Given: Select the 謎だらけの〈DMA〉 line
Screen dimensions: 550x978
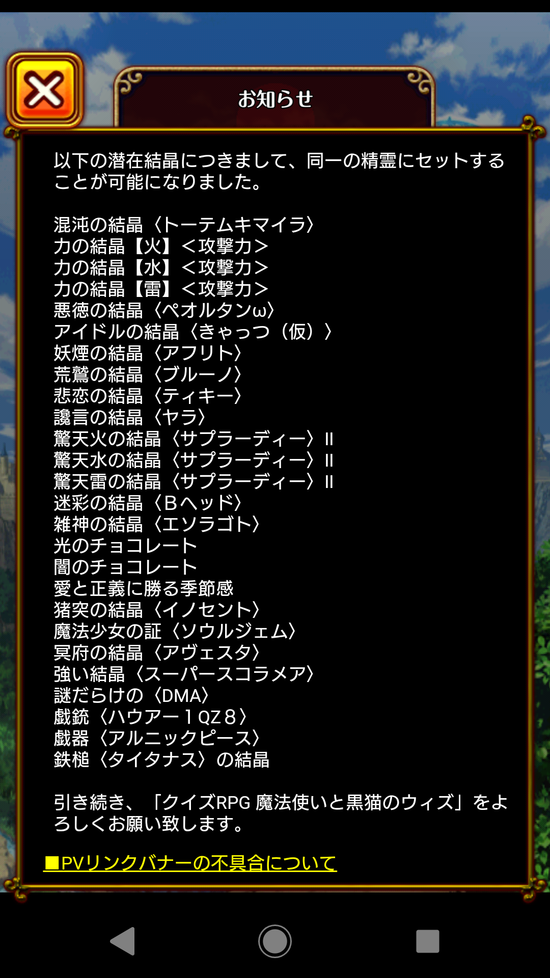Looking at the screenshot, I should click(x=132, y=695).
